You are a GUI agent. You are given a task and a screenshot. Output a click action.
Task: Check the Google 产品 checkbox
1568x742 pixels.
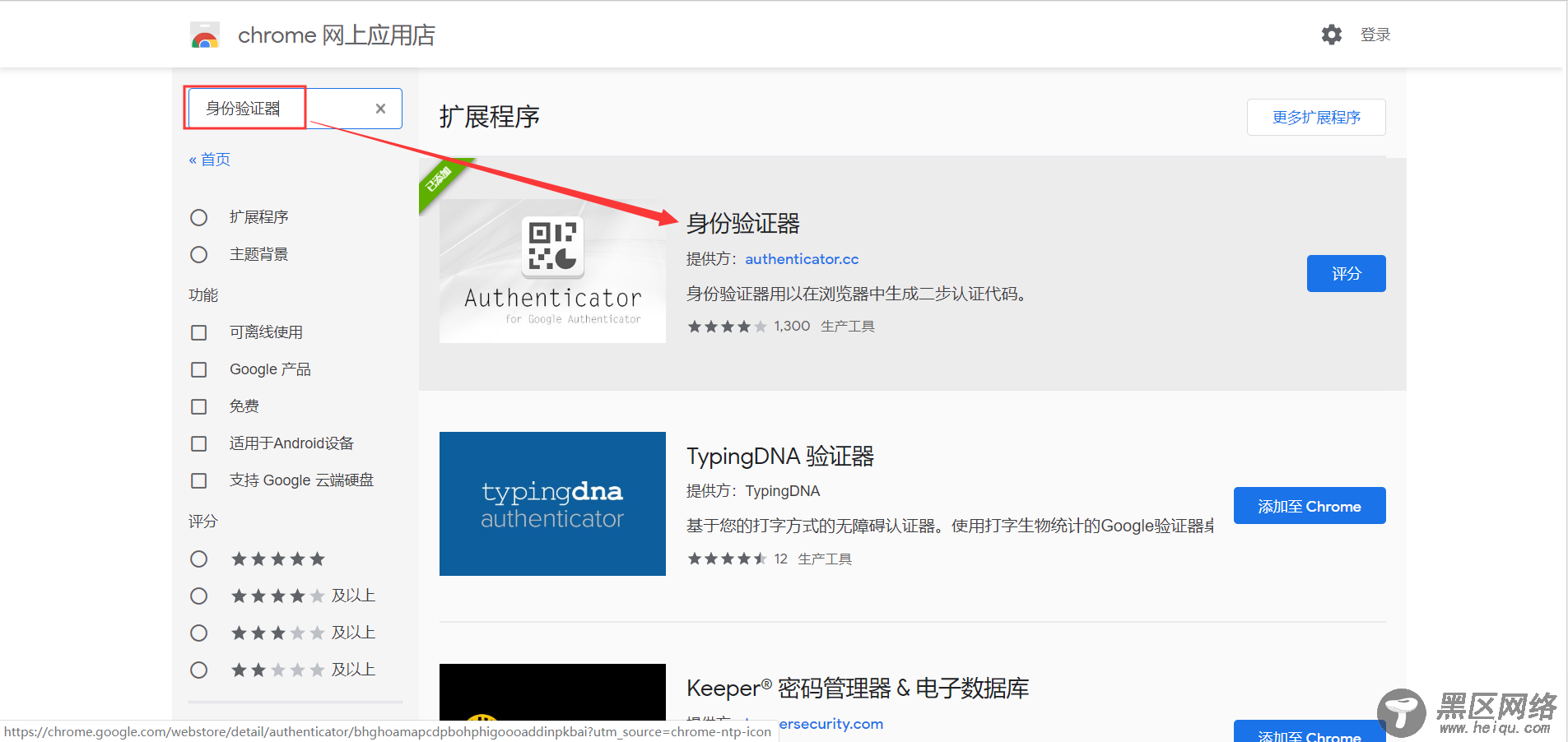pos(198,369)
